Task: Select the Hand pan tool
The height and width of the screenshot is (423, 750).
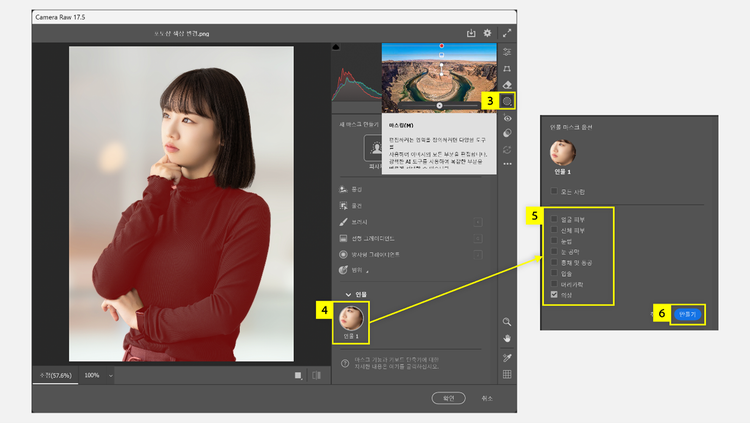Action: coord(507,338)
